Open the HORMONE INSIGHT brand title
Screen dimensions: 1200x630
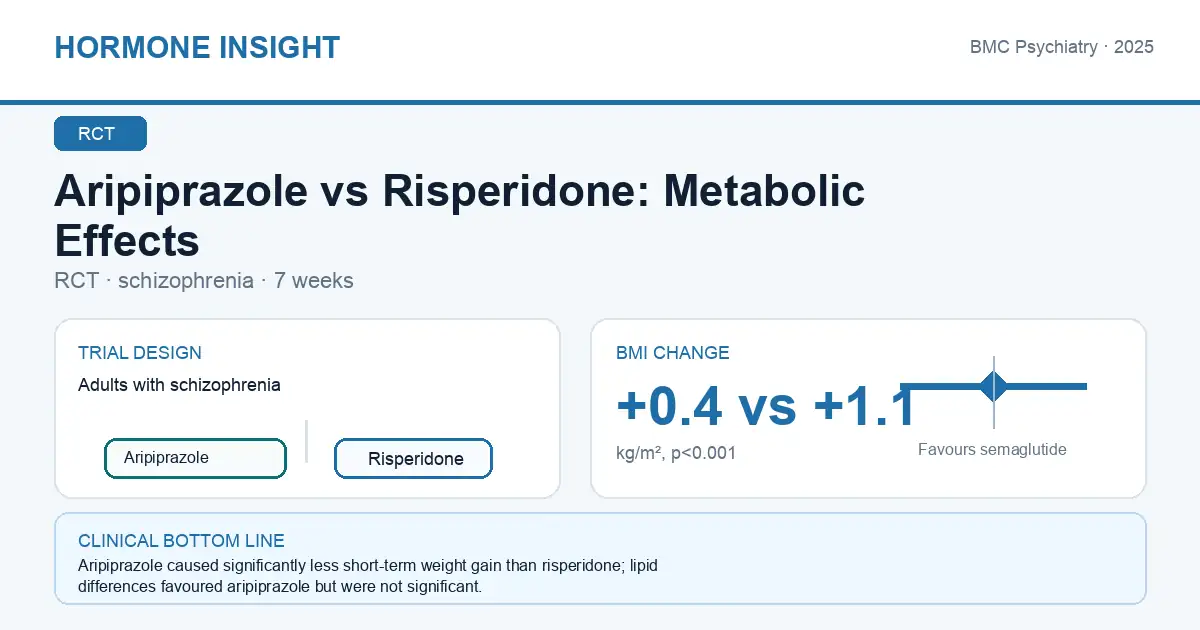(x=197, y=47)
